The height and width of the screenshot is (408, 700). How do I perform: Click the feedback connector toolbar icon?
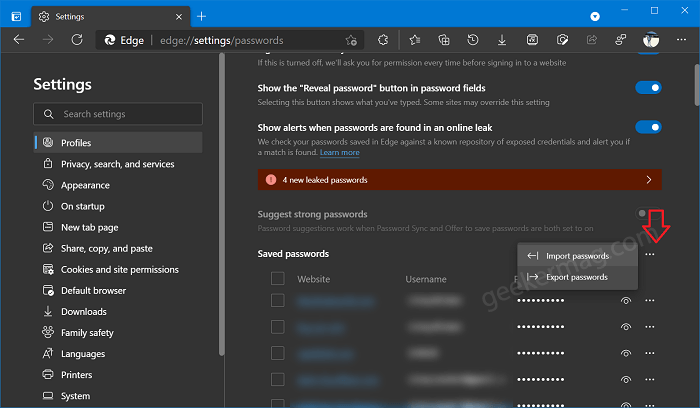(621, 40)
